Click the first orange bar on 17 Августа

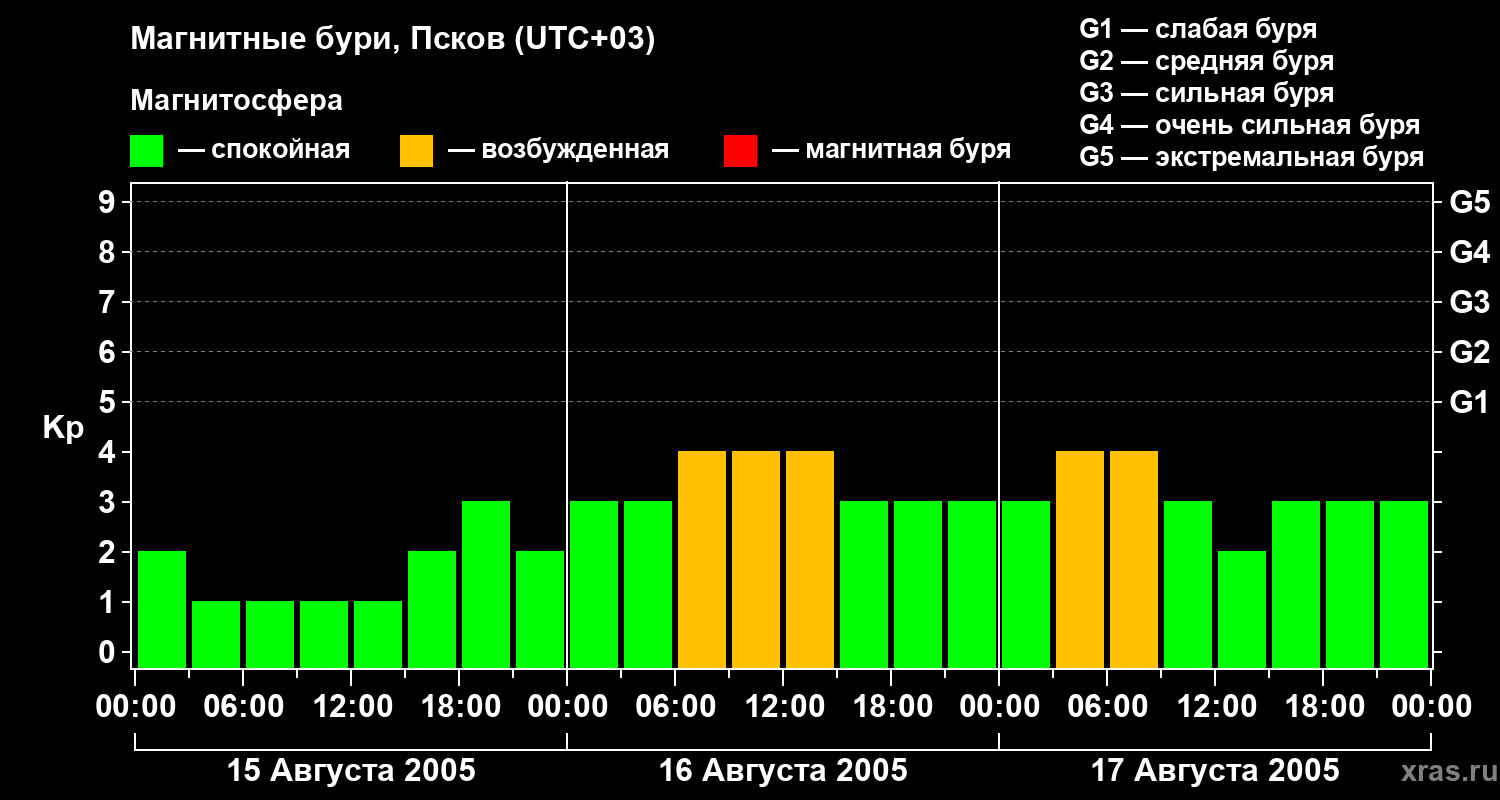coord(1080,559)
